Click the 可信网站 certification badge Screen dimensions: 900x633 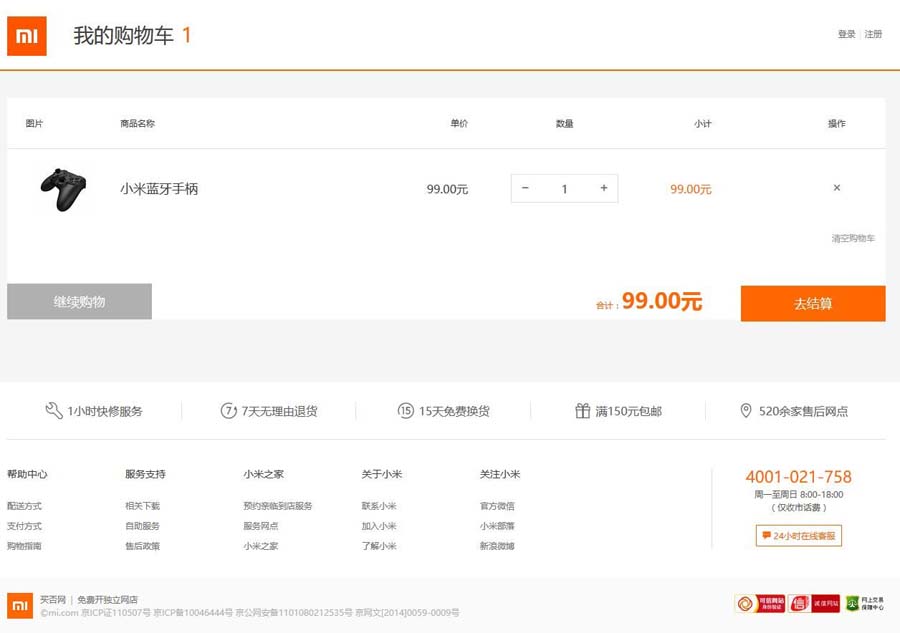click(760, 603)
